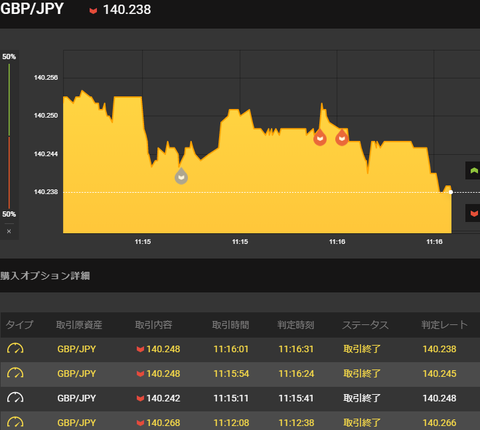Select the second red trade marker on chart
The image size is (480, 430).
(342, 137)
